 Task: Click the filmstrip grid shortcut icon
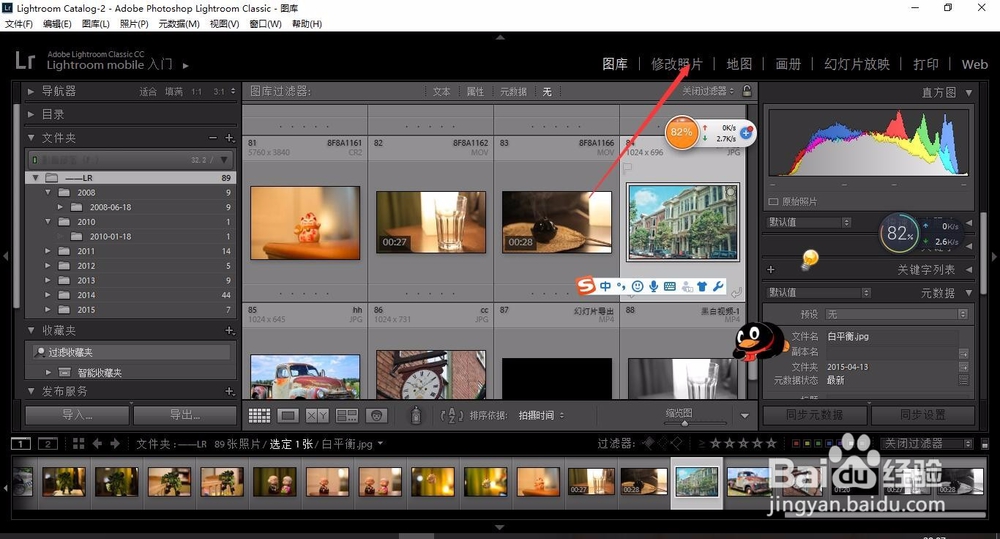pos(78,443)
